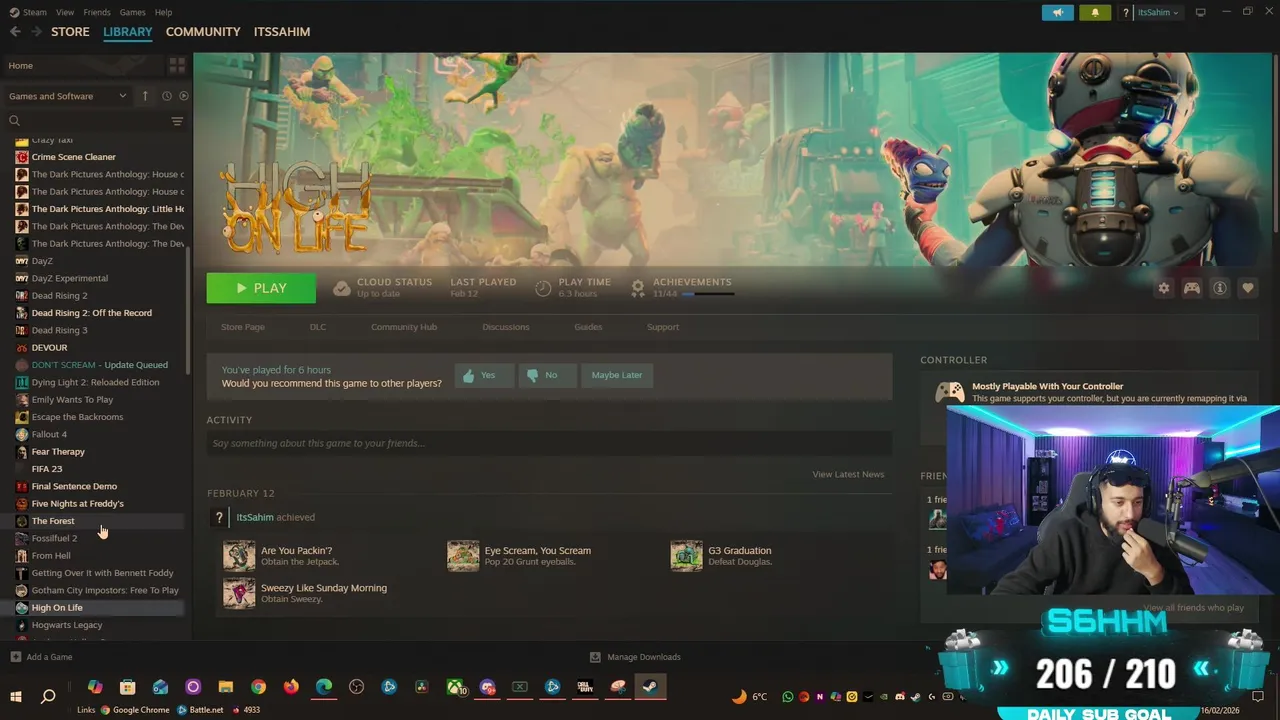Open the Support link
This screenshot has width=1280, height=720.
663,327
